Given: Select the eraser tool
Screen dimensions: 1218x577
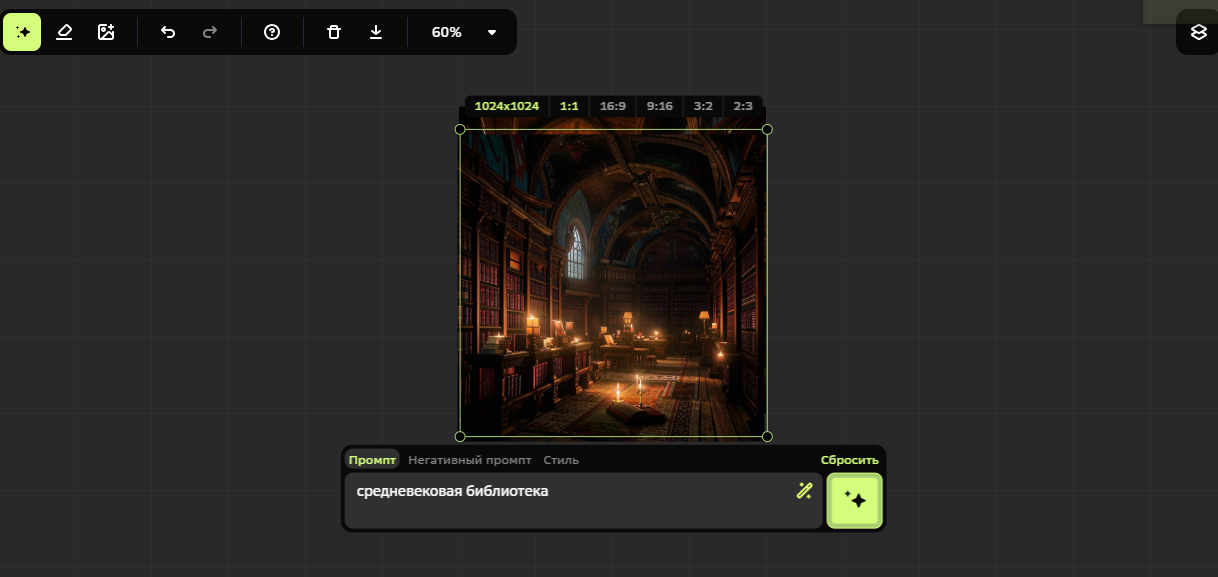Looking at the screenshot, I should coord(65,32).
